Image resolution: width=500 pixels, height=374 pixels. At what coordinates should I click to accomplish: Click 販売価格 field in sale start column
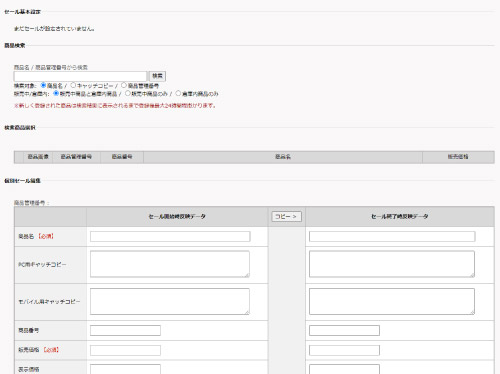[125, 350]
